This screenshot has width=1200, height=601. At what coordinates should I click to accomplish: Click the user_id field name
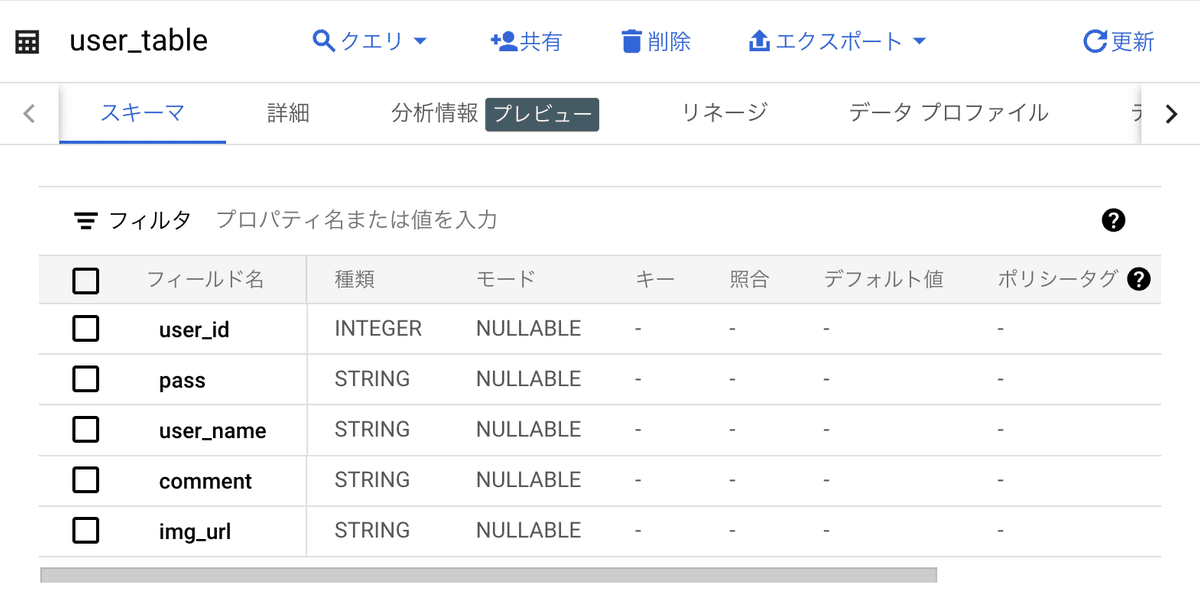(x=194, y=330)
